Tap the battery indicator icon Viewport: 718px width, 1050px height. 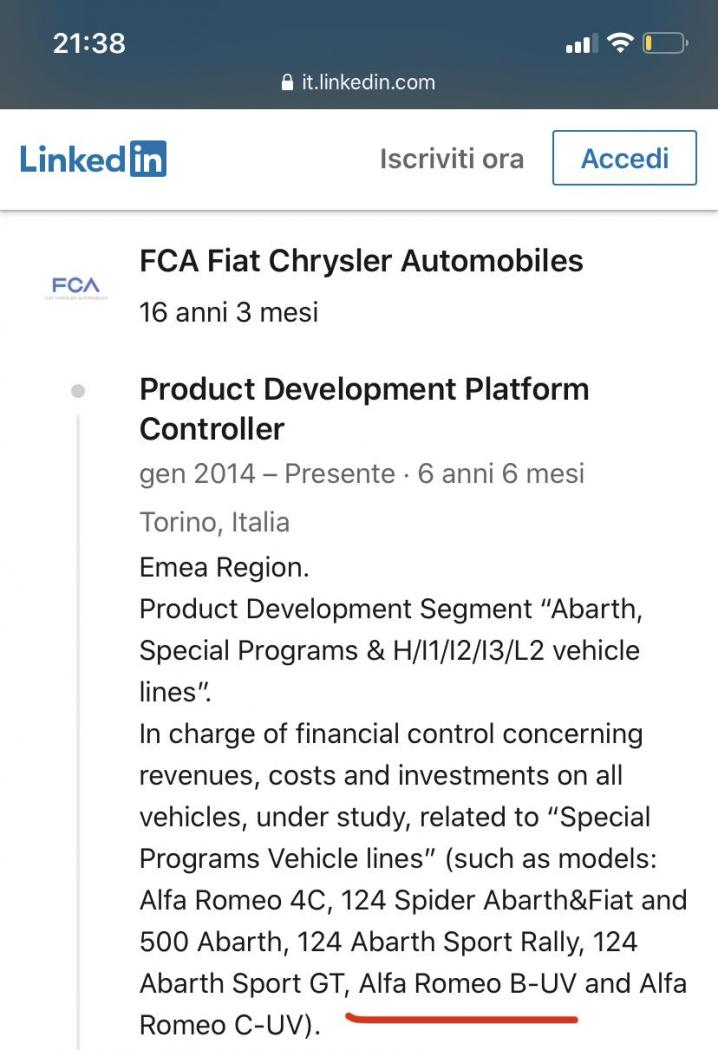click(665, 43)
